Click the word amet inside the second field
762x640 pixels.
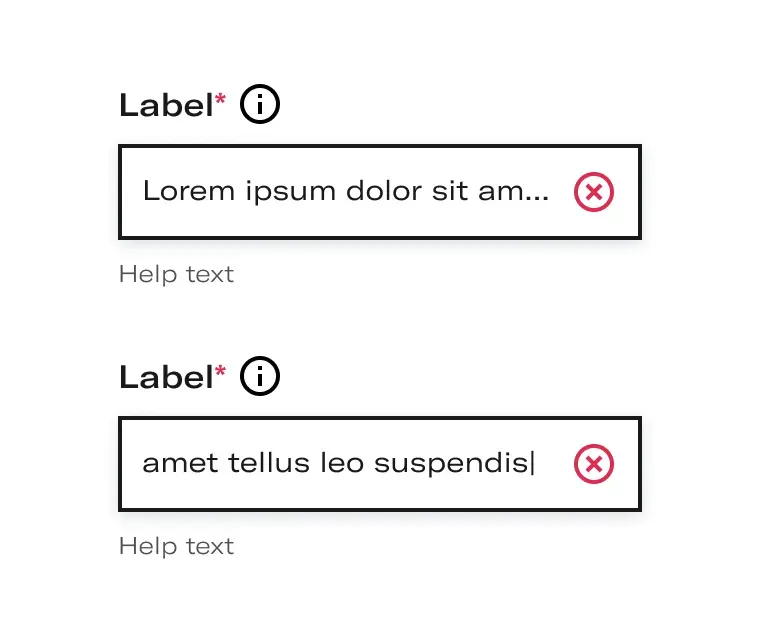(180, 464)
